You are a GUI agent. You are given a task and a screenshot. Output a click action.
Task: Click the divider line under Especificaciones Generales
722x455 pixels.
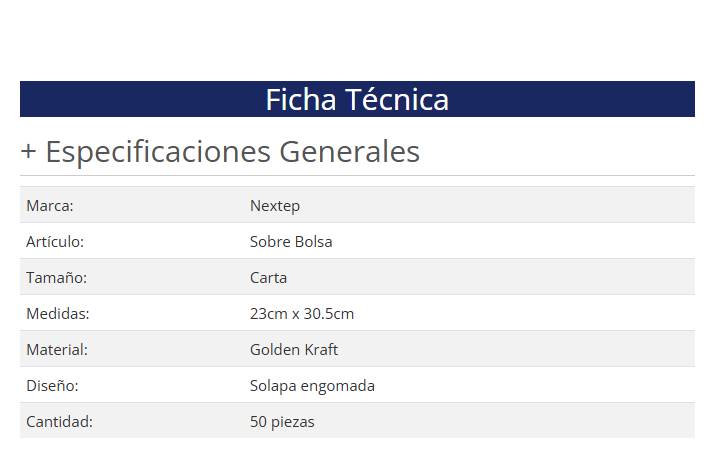[x=357, y=176]
